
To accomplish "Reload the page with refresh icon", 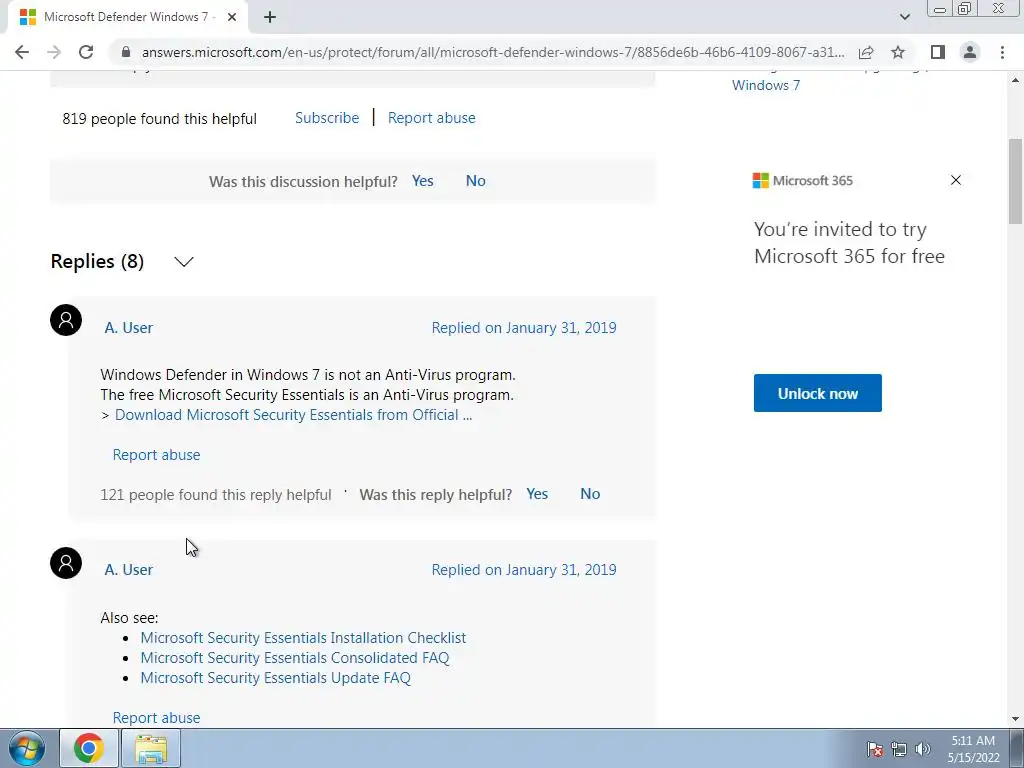I will tap(86, 52).
